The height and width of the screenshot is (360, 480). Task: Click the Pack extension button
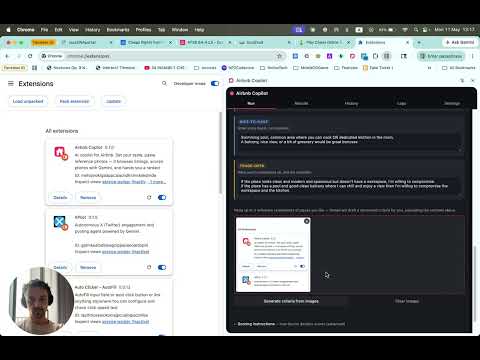pyautogui.click(x=74, y=101)
